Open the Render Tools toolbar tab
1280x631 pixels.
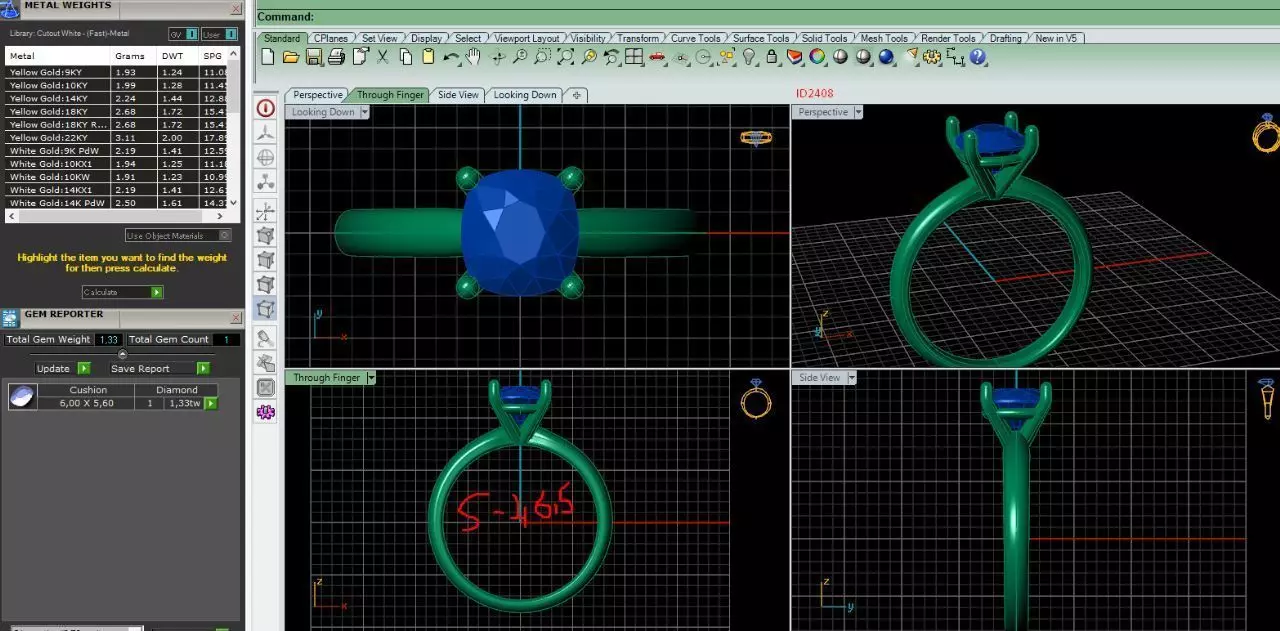948,38
